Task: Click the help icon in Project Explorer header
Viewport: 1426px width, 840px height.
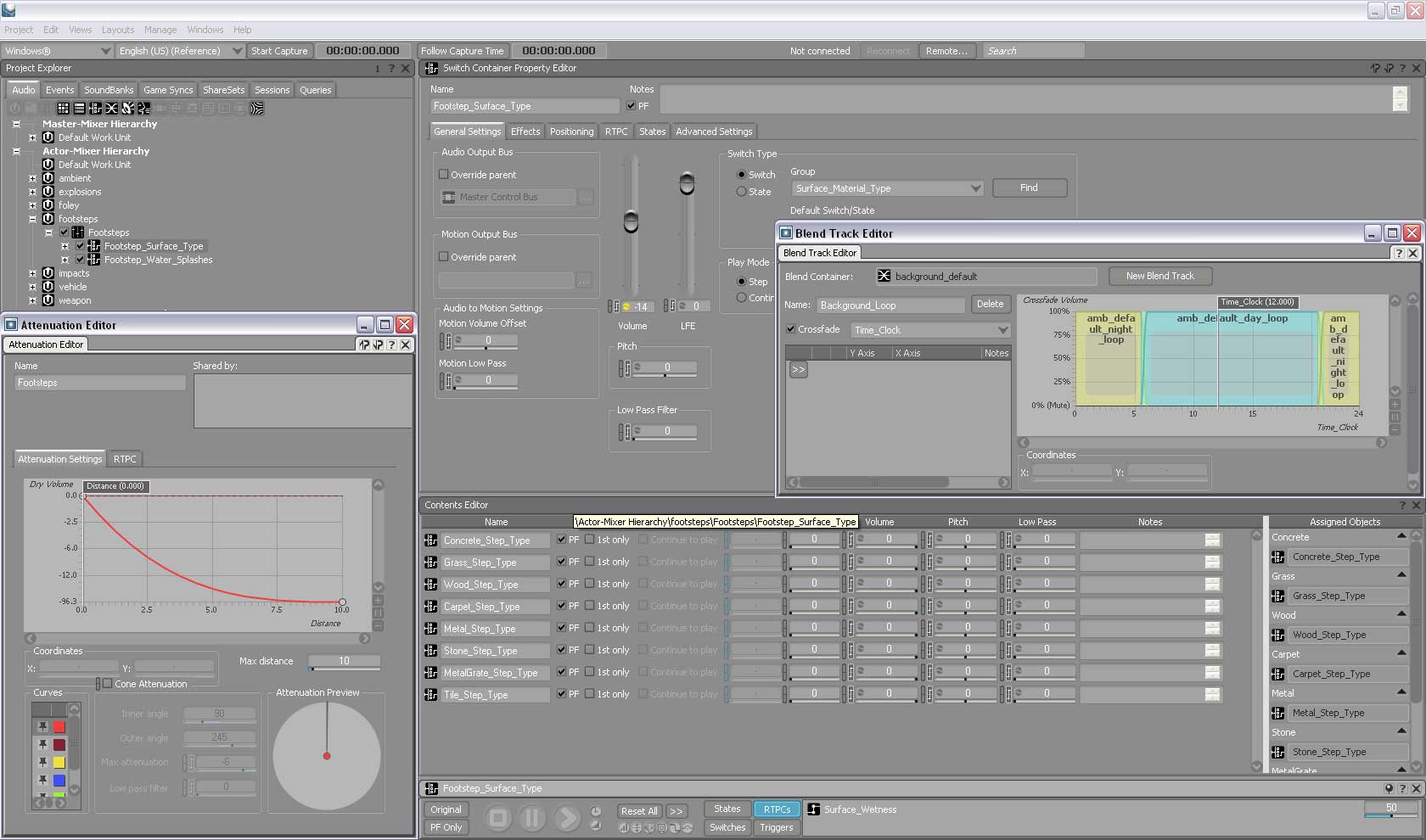Action: click(x=391, y=69)
